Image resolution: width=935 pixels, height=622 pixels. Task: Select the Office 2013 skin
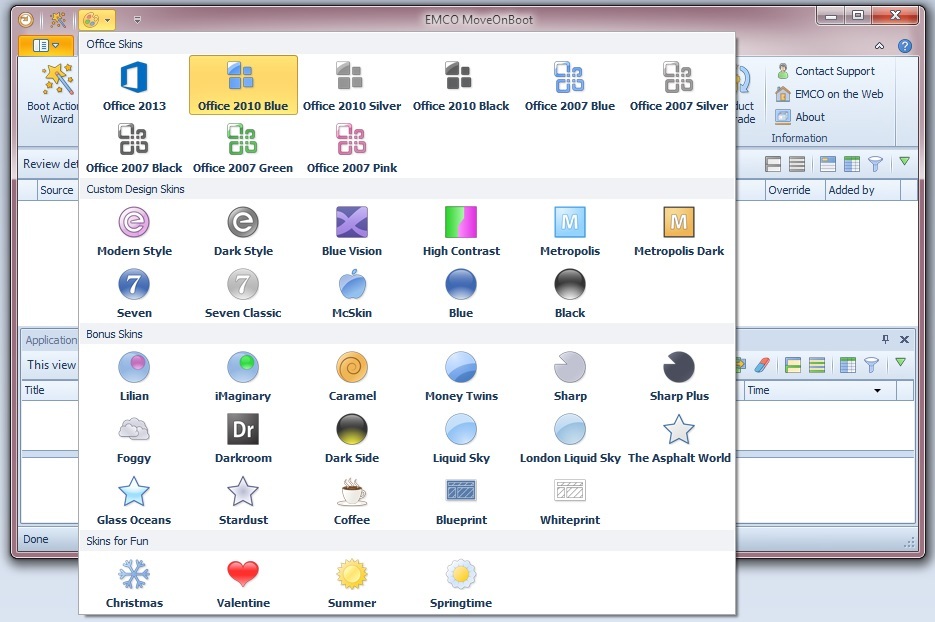coord(134,86)
